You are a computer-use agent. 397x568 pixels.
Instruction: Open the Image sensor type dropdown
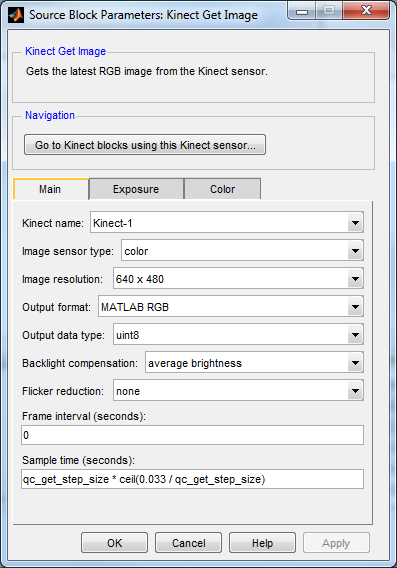click(242, 251)
